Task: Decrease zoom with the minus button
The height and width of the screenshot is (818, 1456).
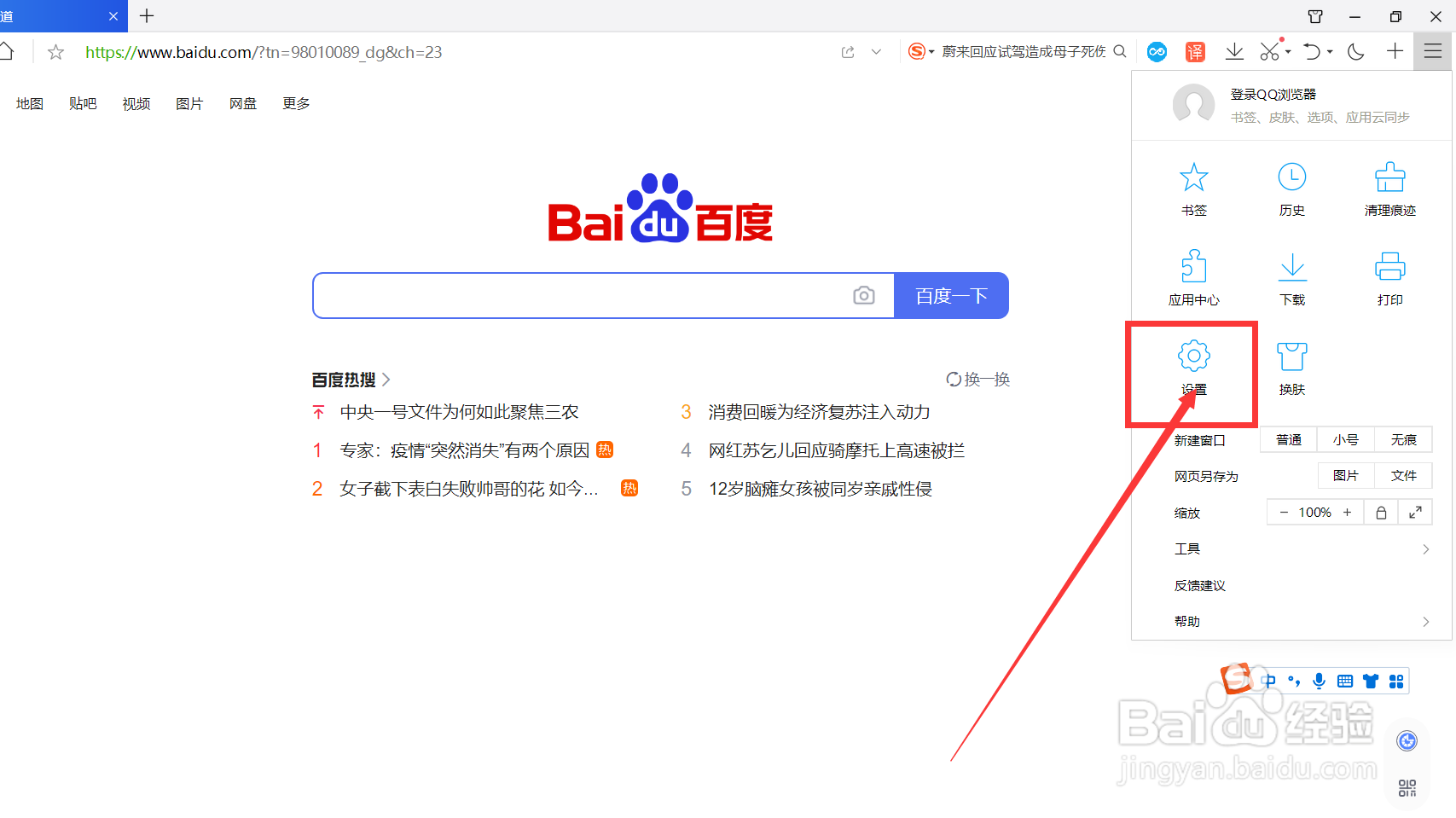Action: (1284, 513)
